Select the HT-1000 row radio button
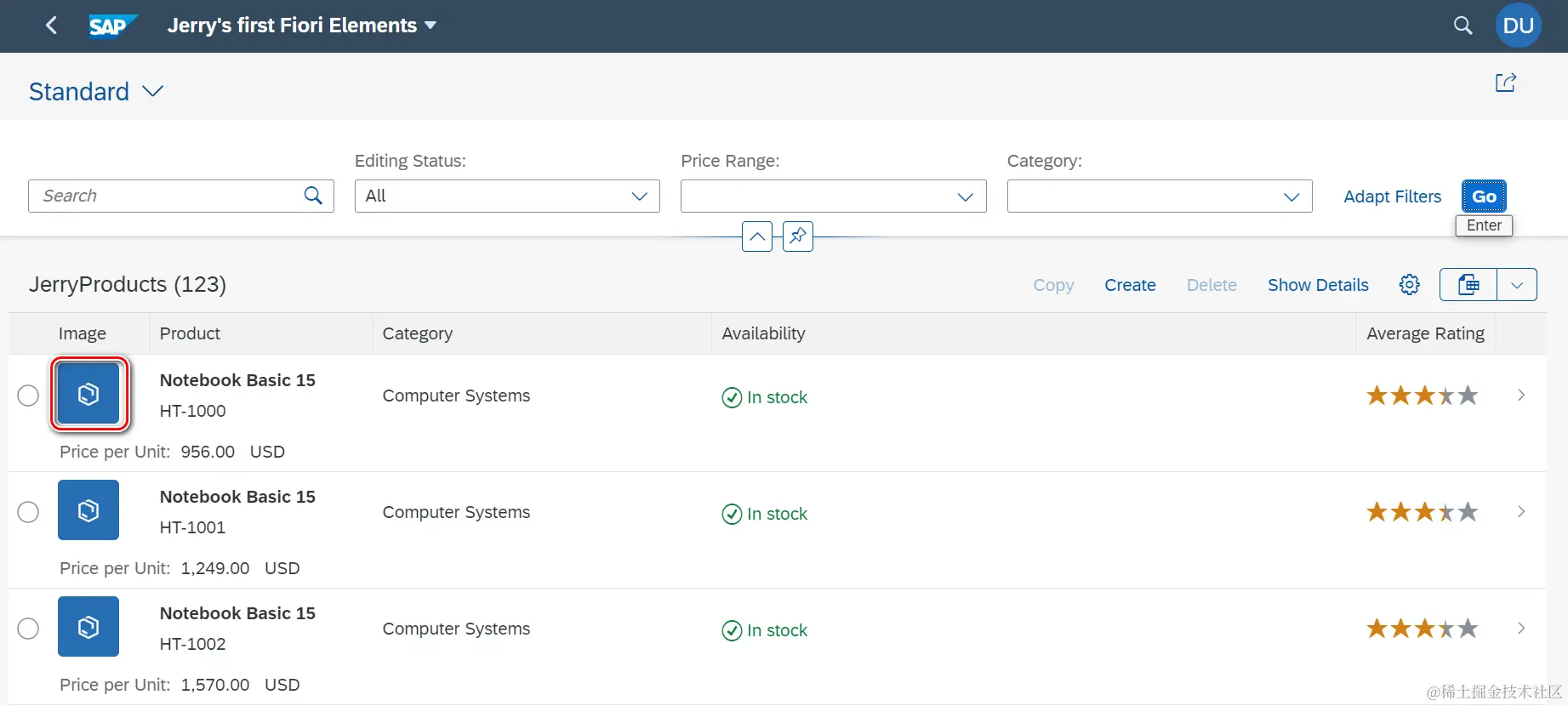The image size is (1568, 706). pos(28,396)
